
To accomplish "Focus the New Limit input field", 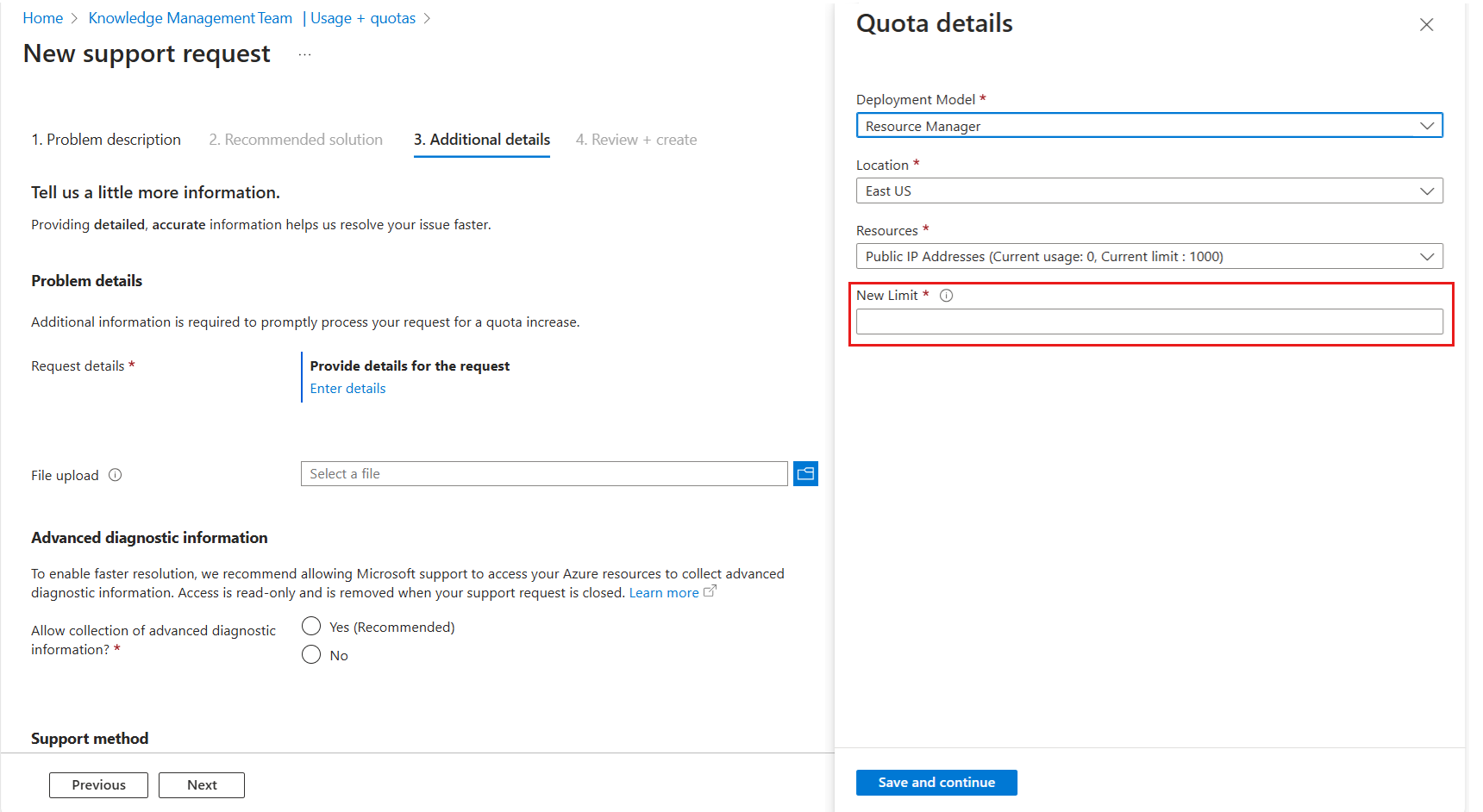I will (x=1149, y=322).
